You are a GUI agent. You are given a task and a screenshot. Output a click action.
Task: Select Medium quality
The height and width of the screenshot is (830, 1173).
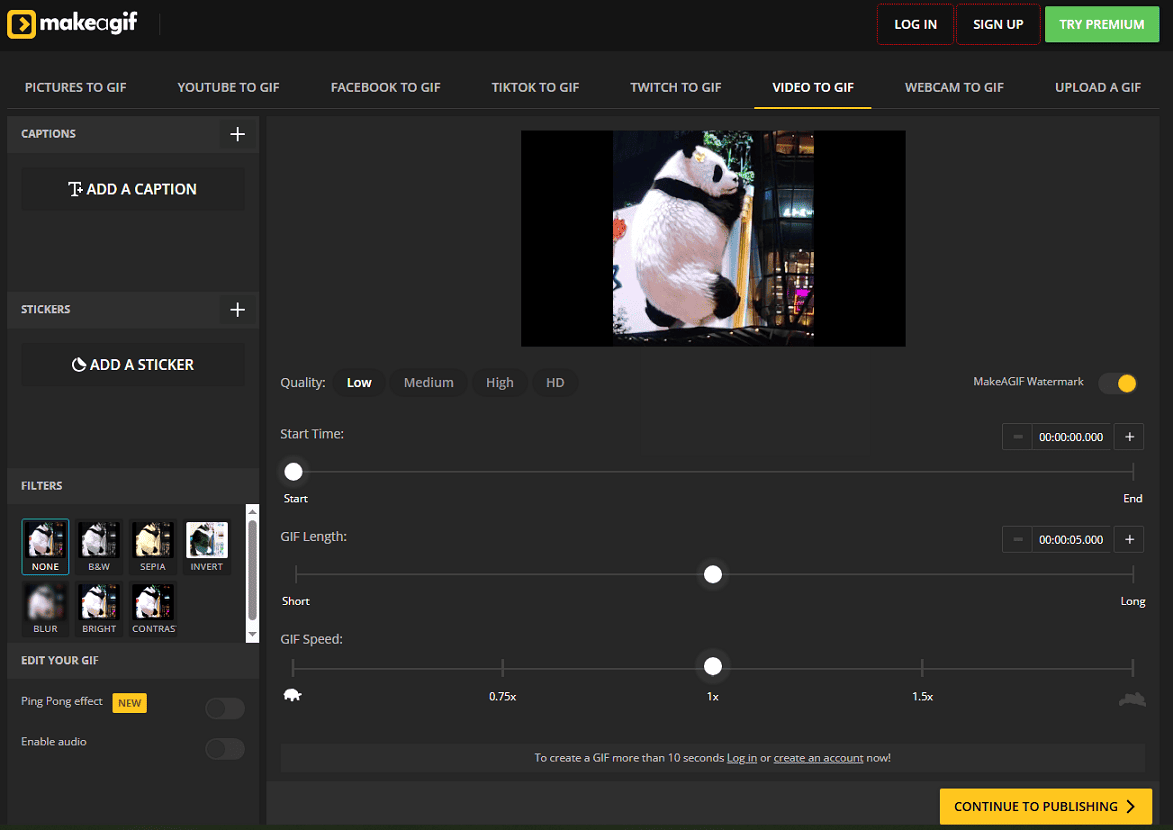pos(429,382)
